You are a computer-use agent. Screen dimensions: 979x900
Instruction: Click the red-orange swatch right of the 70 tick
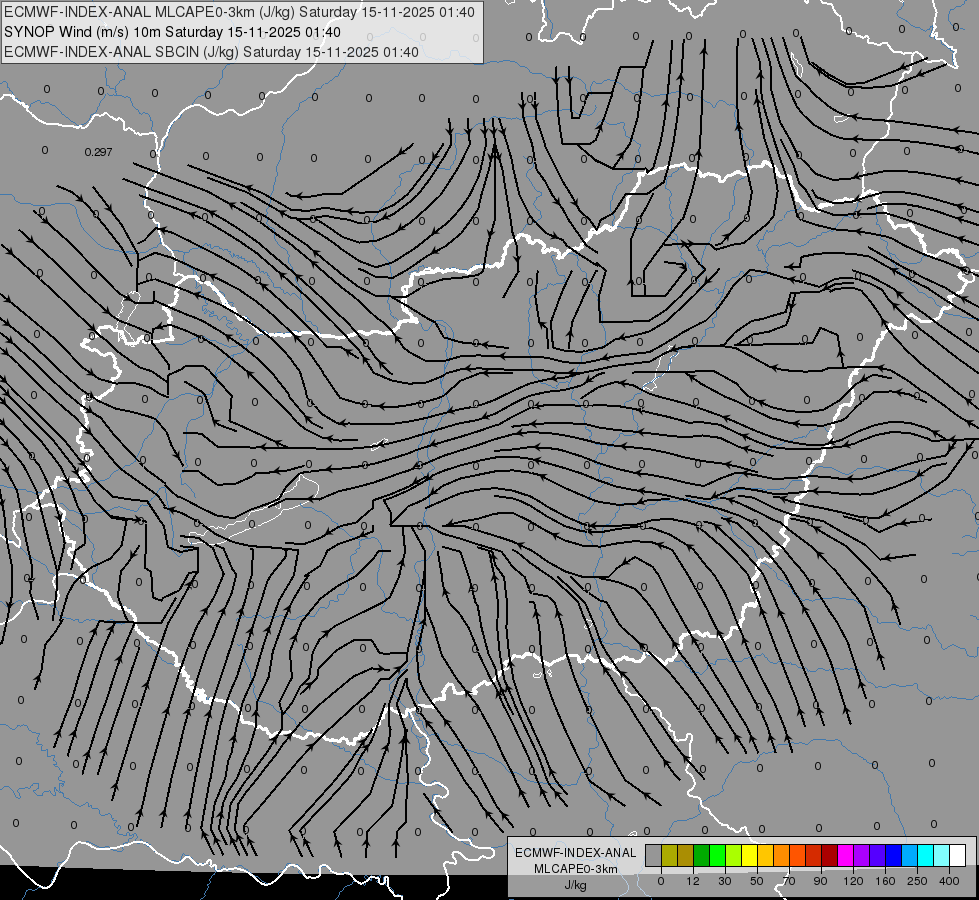pyautogui.click(x=797, y=855)
